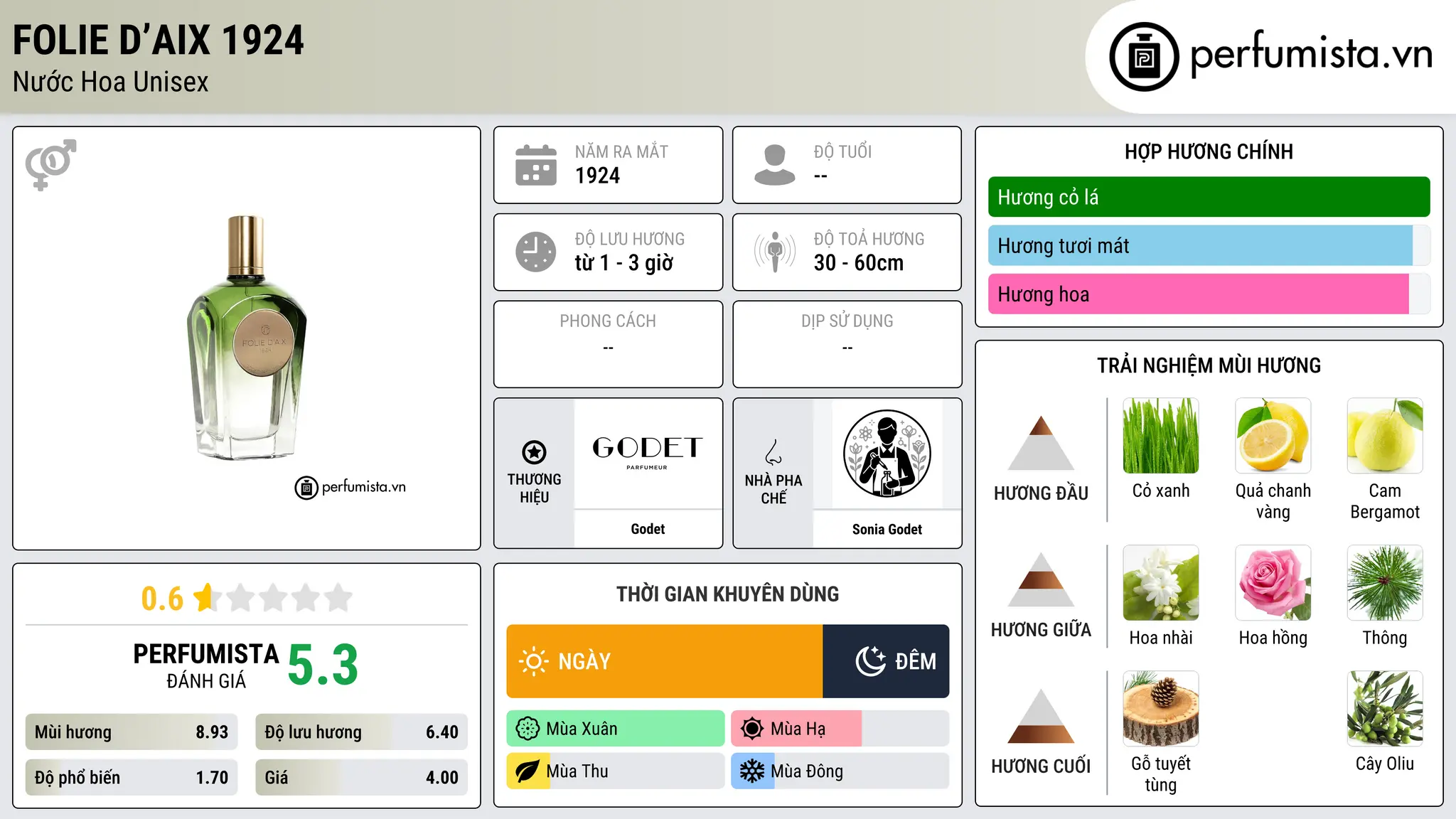Screen dimensions: 1456x819
Task: Open the Sonia Godet perfumer name link
Action: click(x=887, y=529)
